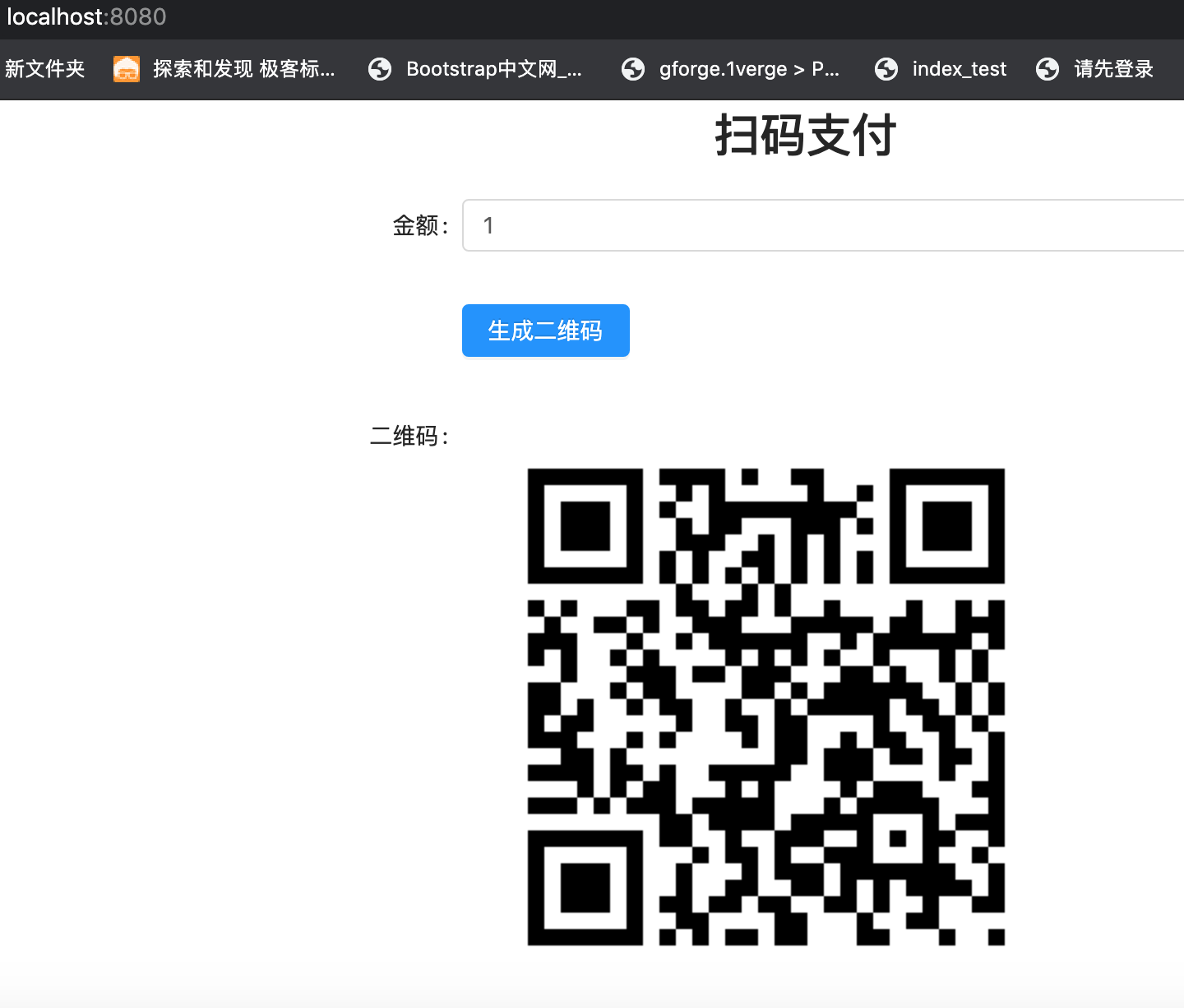The height and width of the screenshot is (1008, 1184).
Task: Click the center of the QR code image
Action: click(x=765, y=707)
